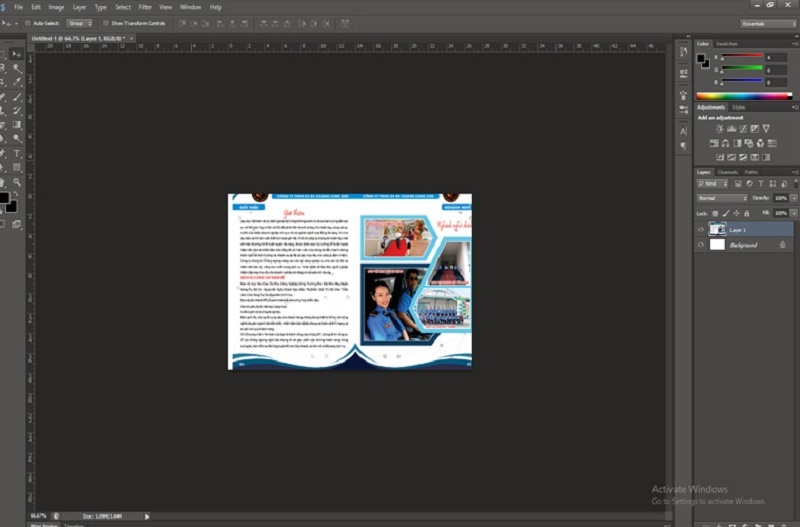Toggle lock all padlock icon
800x527 pixels.
[746, 213]
